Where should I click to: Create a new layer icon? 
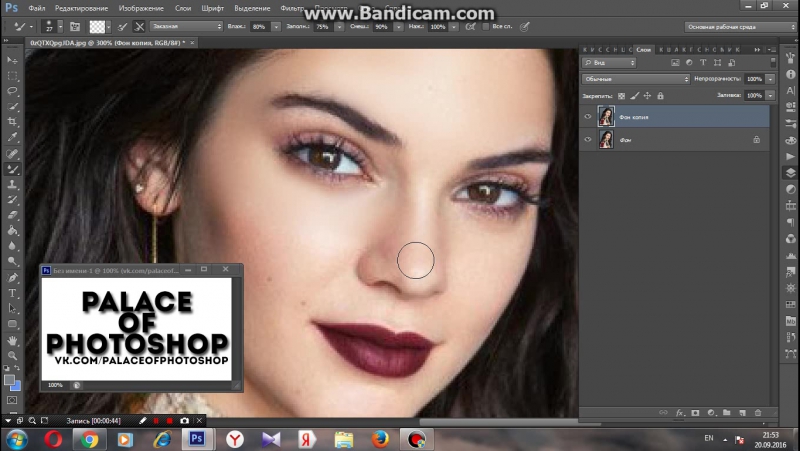point(742,412)
